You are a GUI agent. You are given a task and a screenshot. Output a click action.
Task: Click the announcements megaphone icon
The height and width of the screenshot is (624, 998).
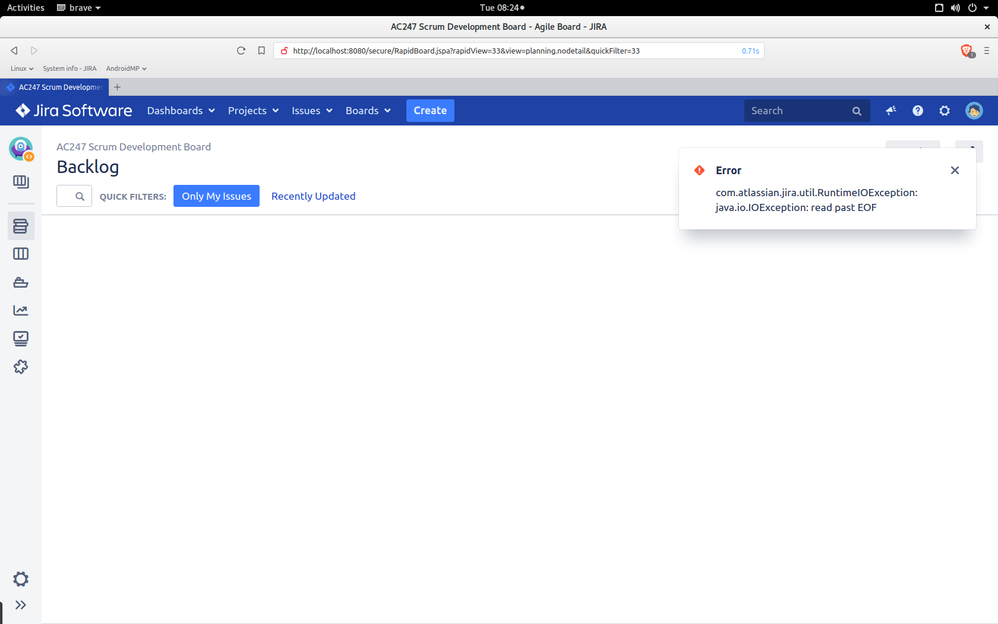(x=890, y=111)
